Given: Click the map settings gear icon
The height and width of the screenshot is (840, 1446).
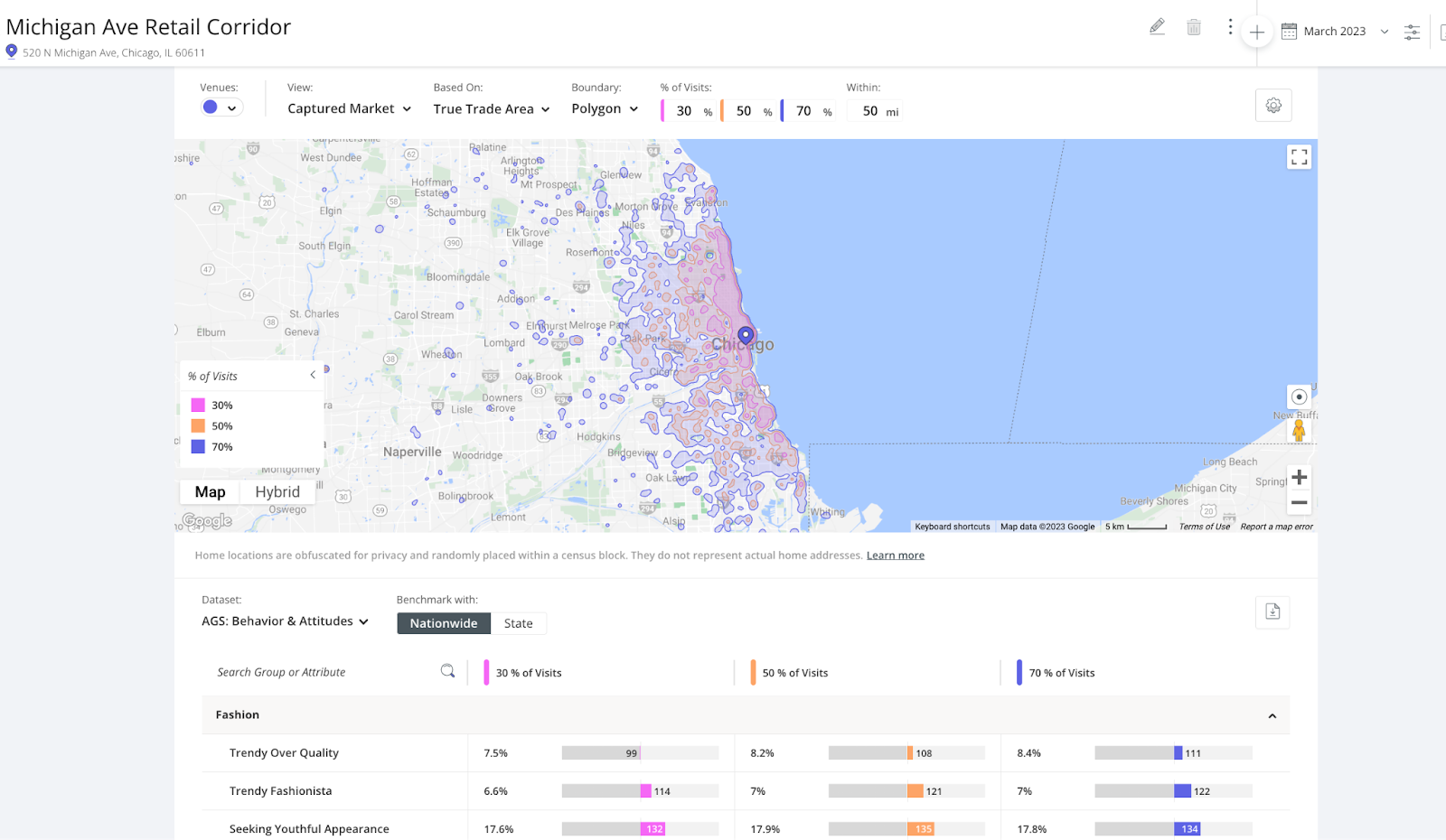Looking at the screenshot, I should [1273, 105].
